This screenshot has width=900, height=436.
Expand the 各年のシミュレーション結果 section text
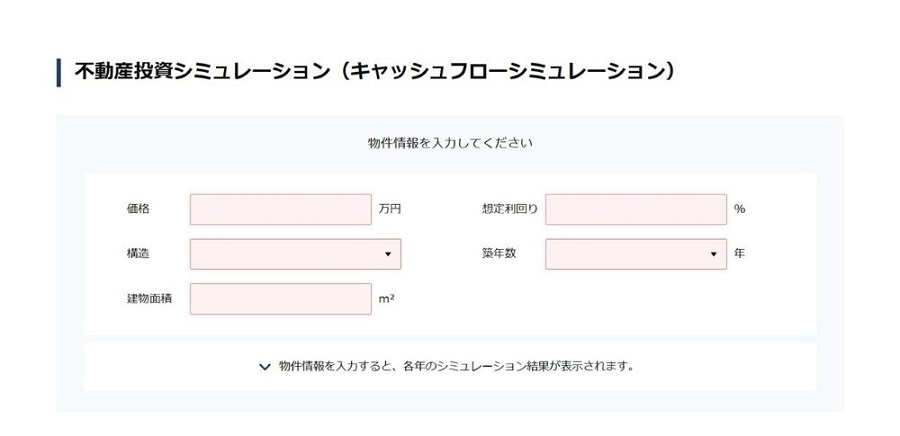point(456,366)
